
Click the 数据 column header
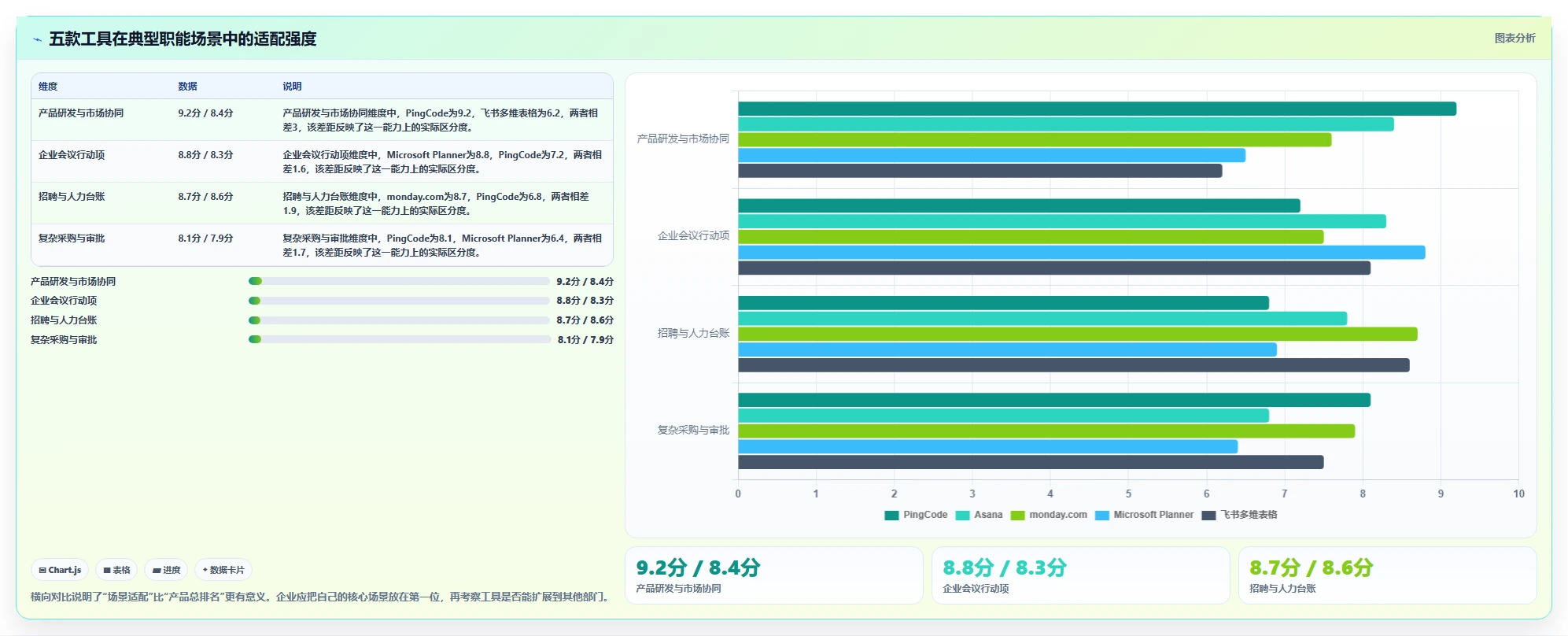187,87
